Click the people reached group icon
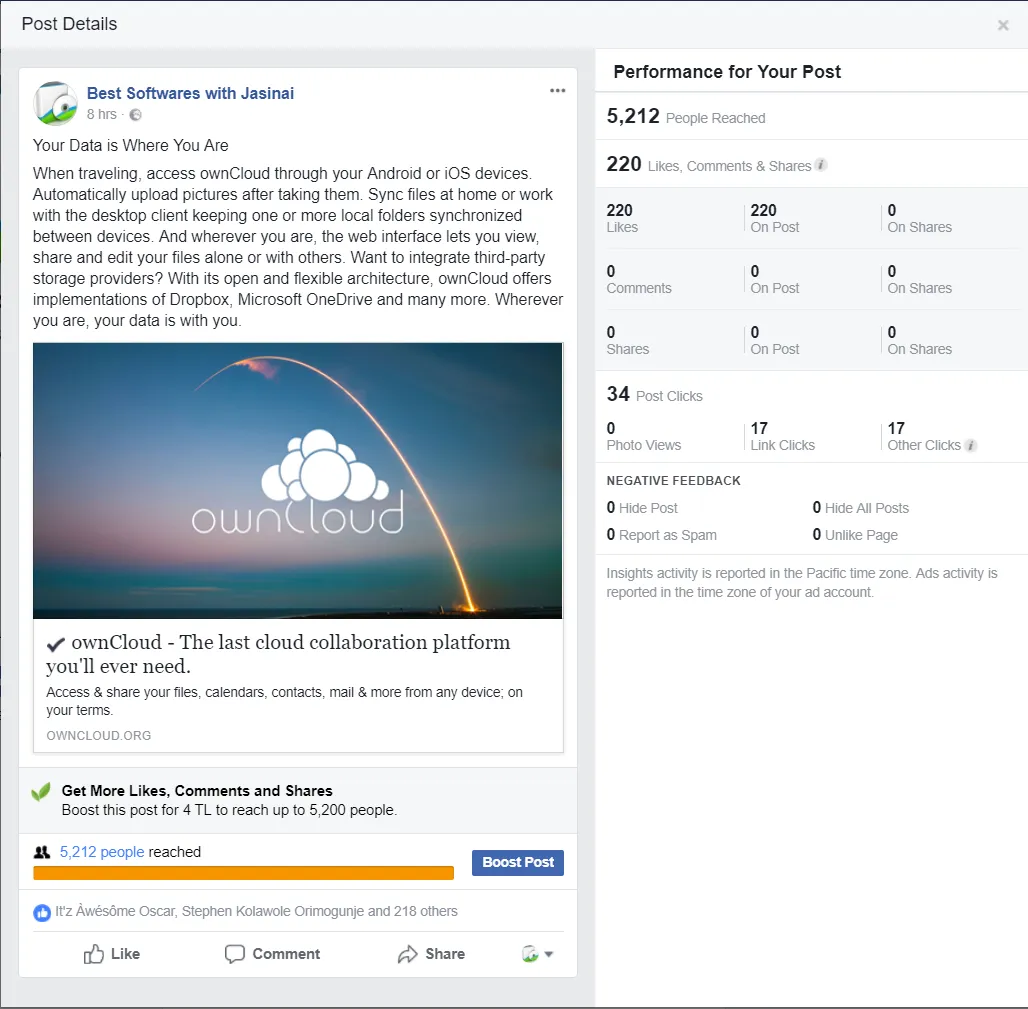Image resolution: width=1028 pixels, height=1009 pixels. (42, 852)
